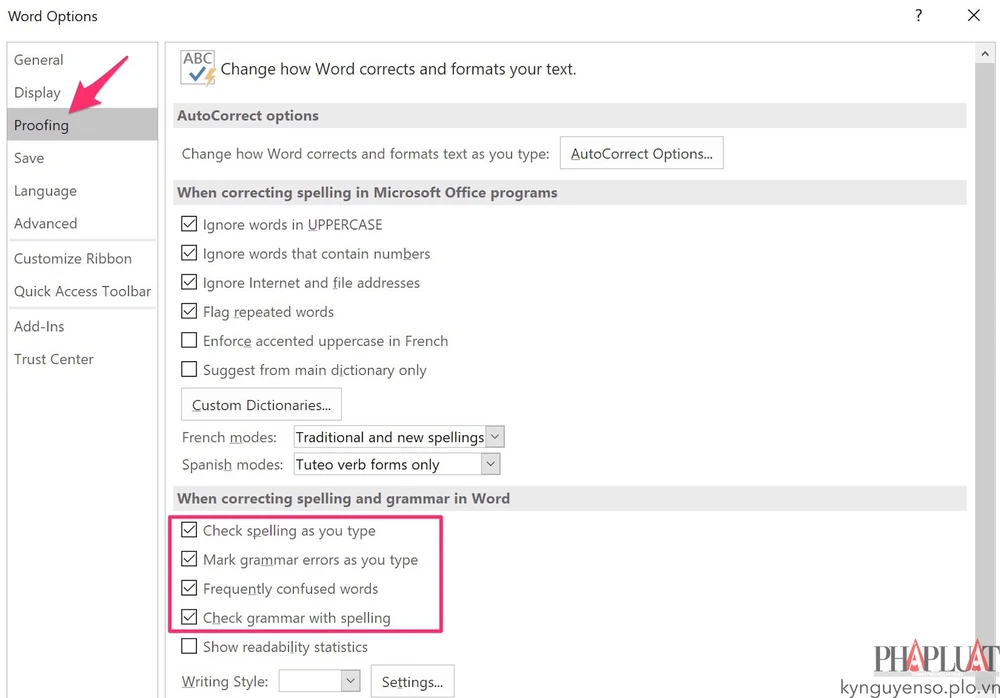
Task: Open the Advanced options category
Action: tap(46, 224)
